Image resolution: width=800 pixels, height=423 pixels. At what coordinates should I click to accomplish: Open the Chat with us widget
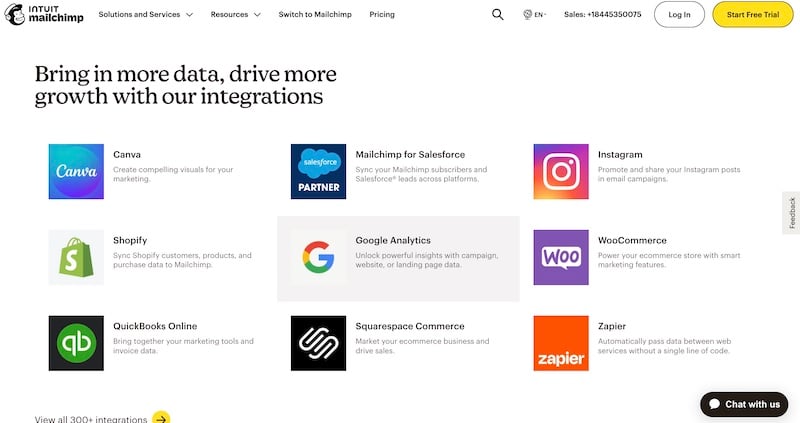coord(744,404)
